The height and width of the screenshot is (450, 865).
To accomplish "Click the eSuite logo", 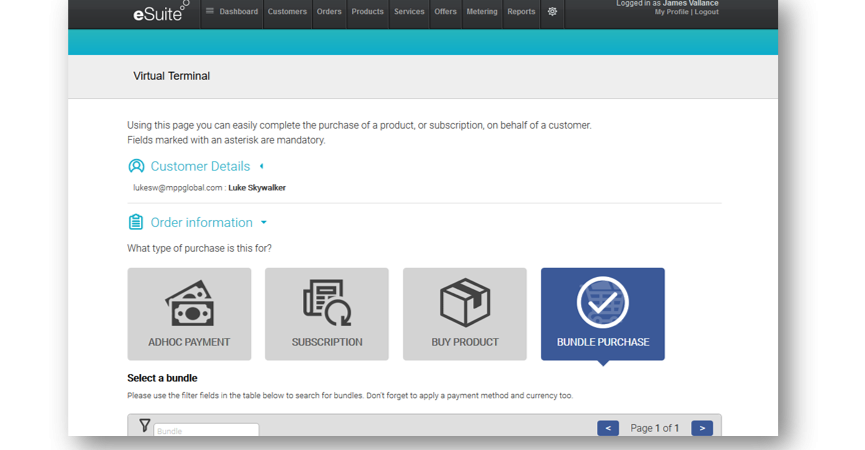I will (158, 13).
